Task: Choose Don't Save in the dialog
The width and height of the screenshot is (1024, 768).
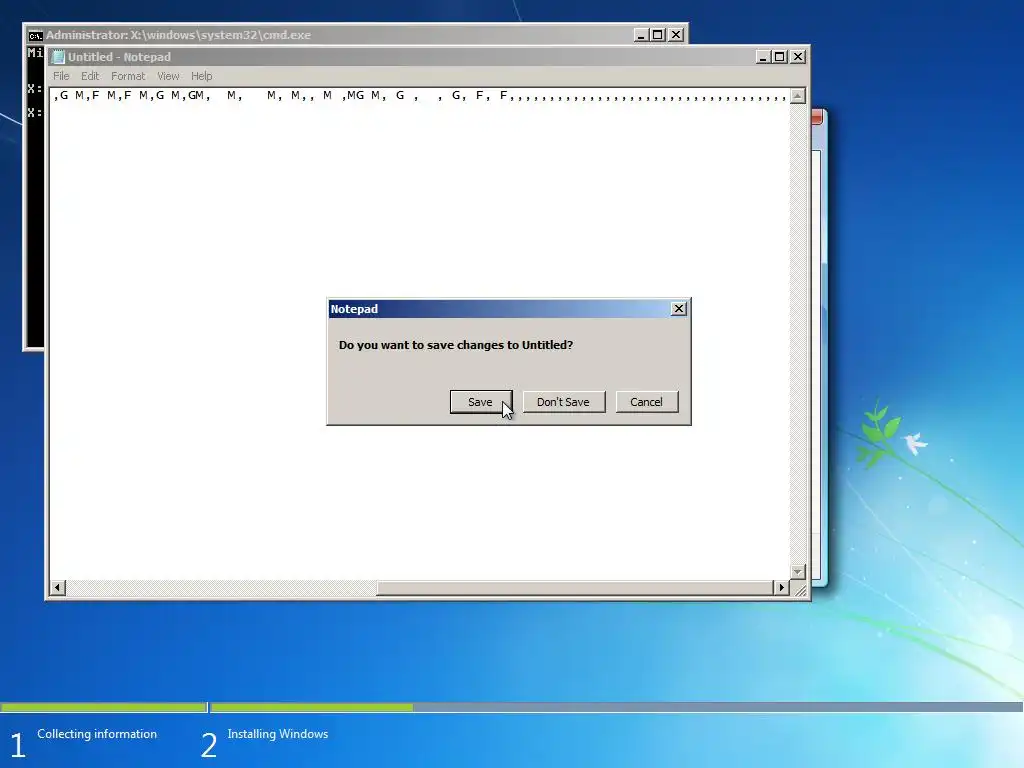Action: (564, 402)
